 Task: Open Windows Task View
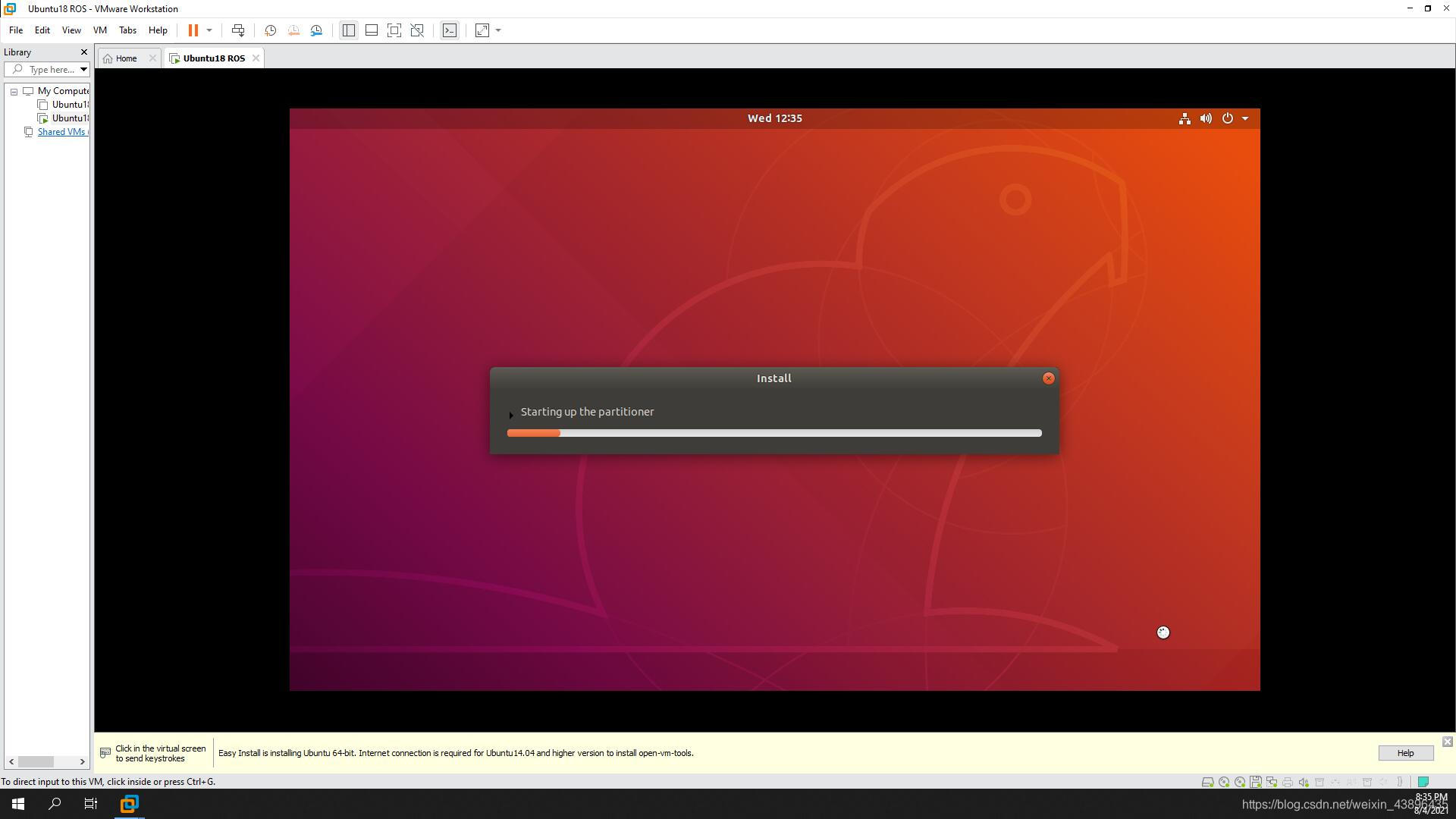91,804
